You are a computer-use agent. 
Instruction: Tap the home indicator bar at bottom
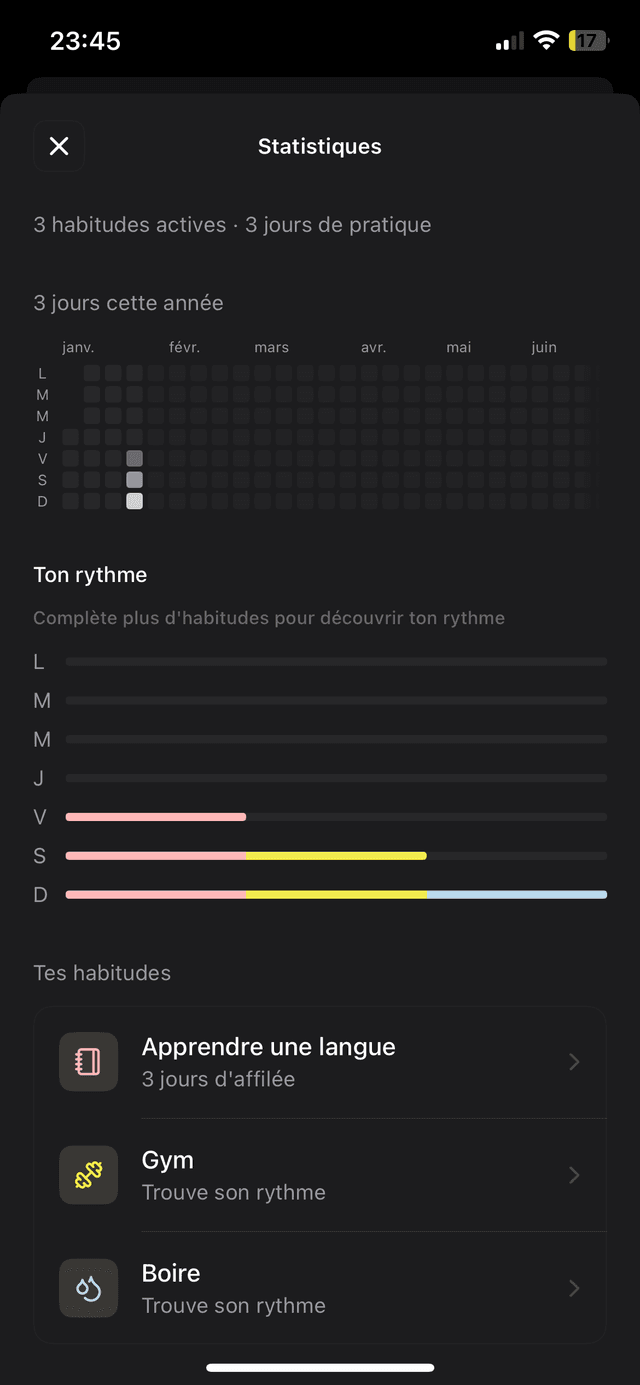320,1367
